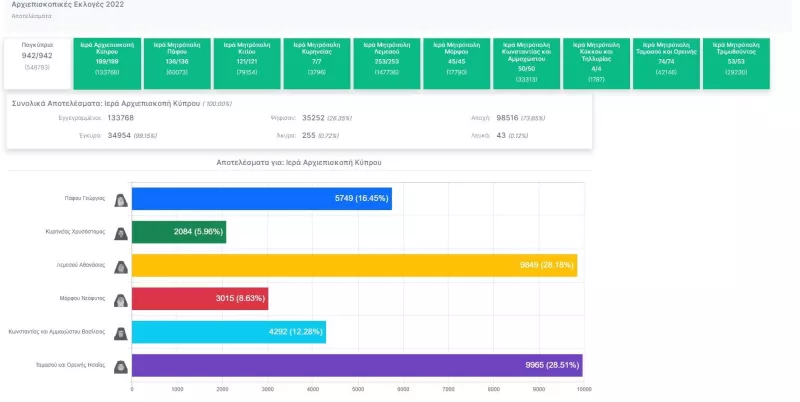
Task: Click the blue bar showing 5749 votes
Action: click(261, 199)
